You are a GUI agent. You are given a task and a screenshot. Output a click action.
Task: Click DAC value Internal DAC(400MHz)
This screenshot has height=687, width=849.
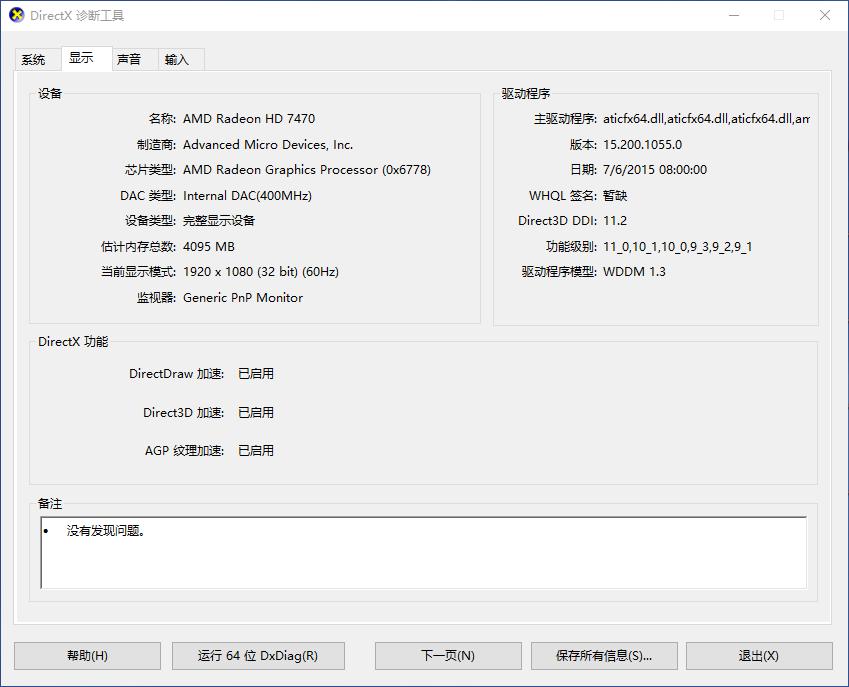click(247, 195)
